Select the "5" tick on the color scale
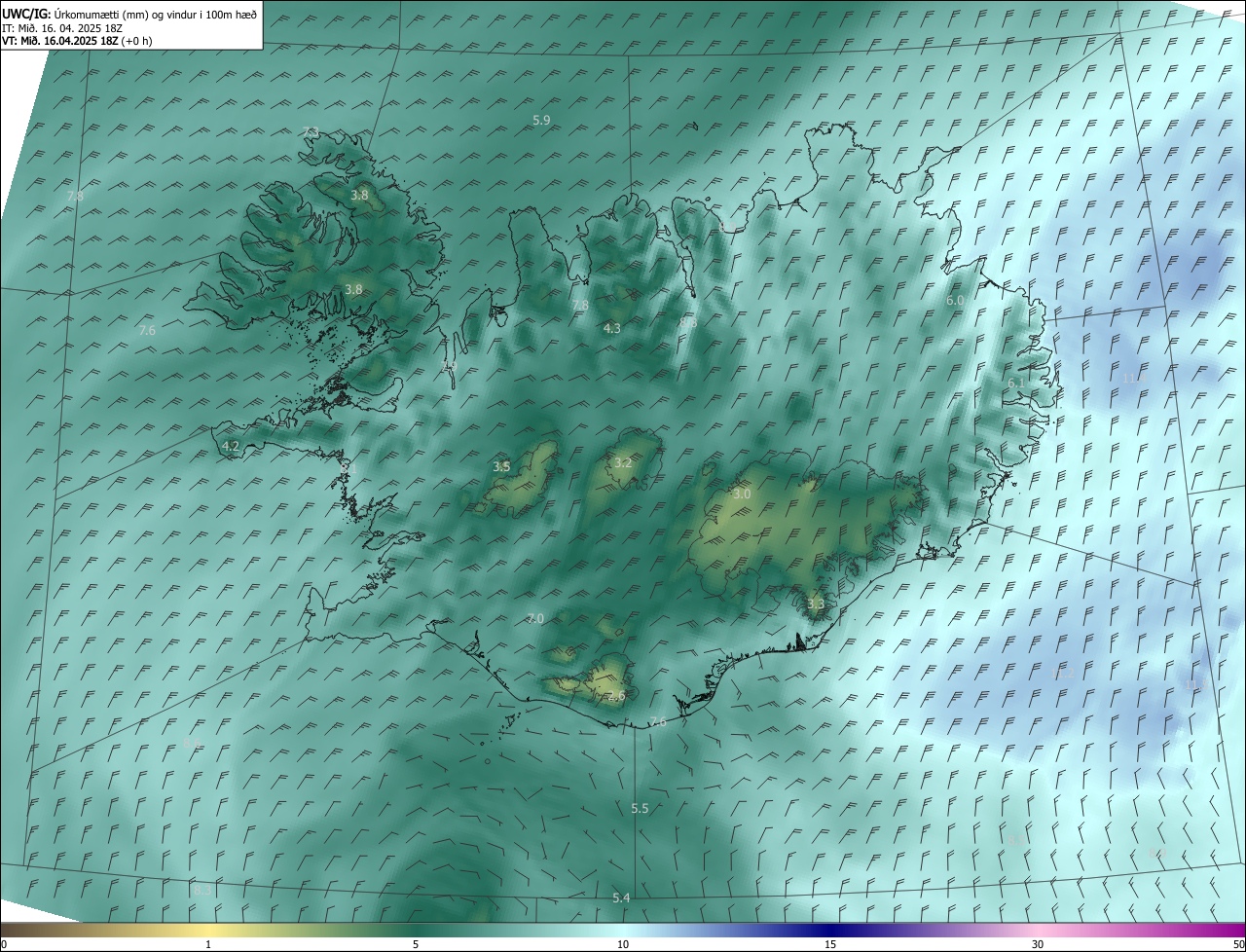 (x=416, y=945)
